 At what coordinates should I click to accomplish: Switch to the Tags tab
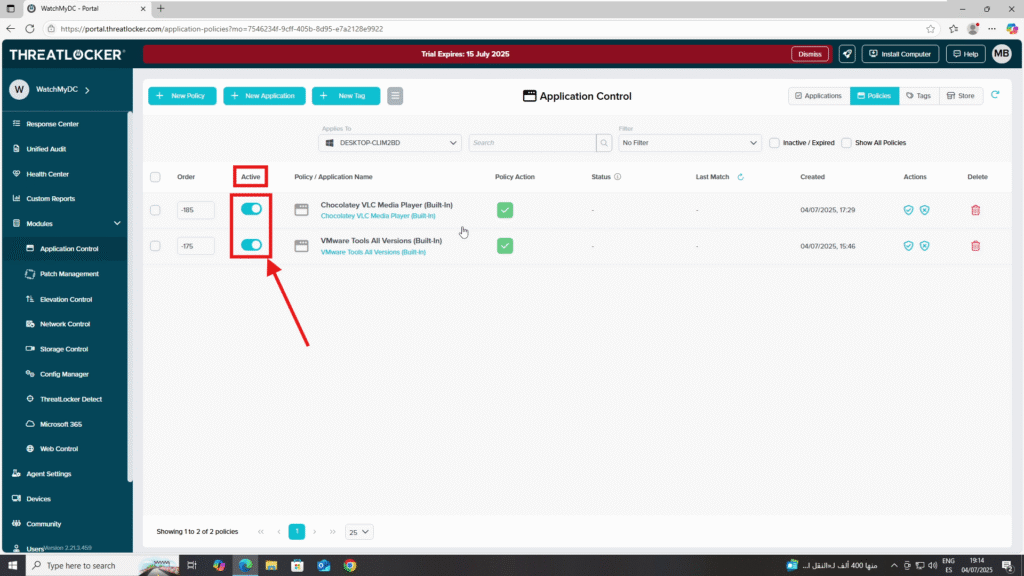(918, 96)
